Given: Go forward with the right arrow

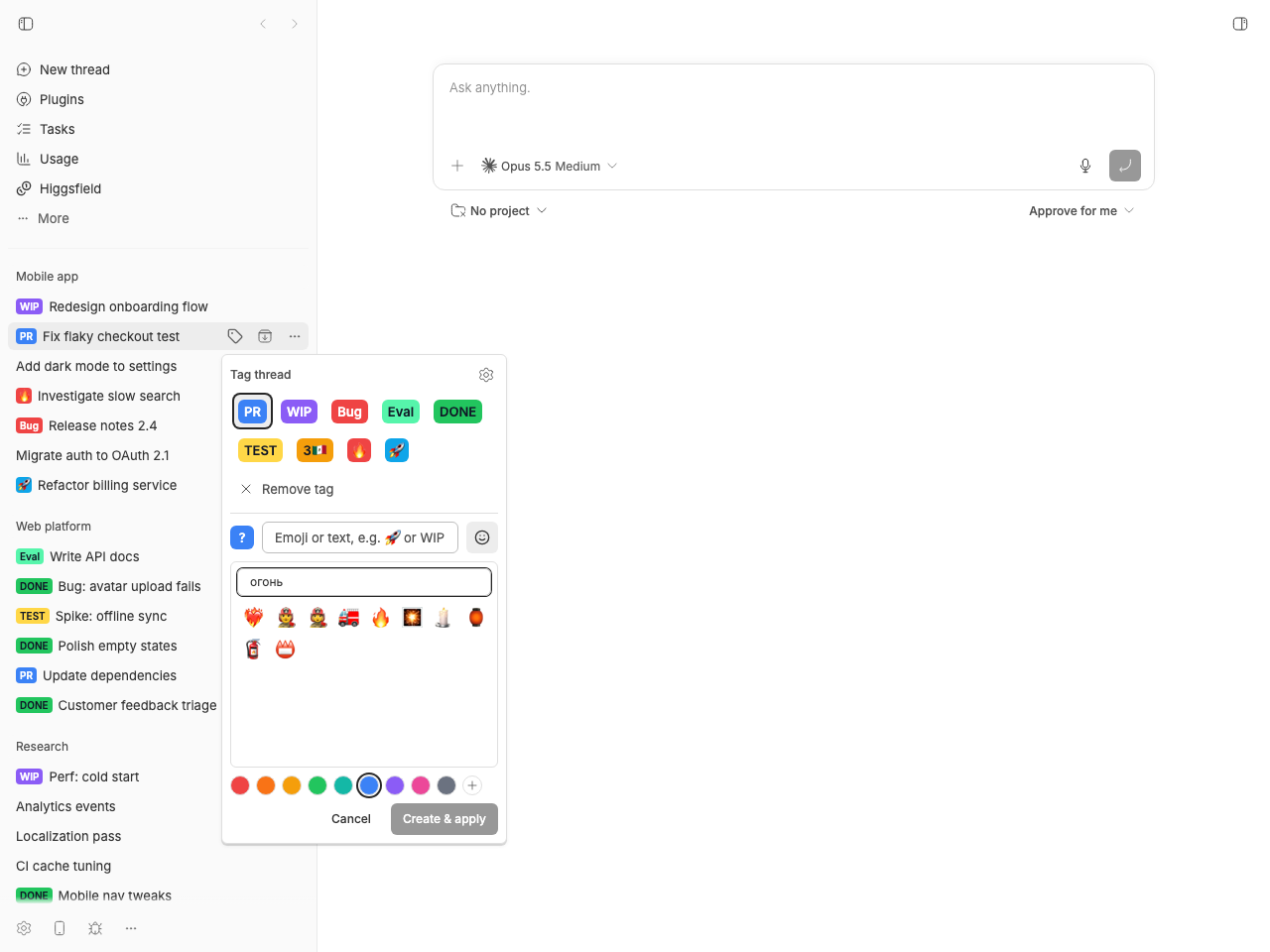Looking at the screenshot, I should pos(295,24).
